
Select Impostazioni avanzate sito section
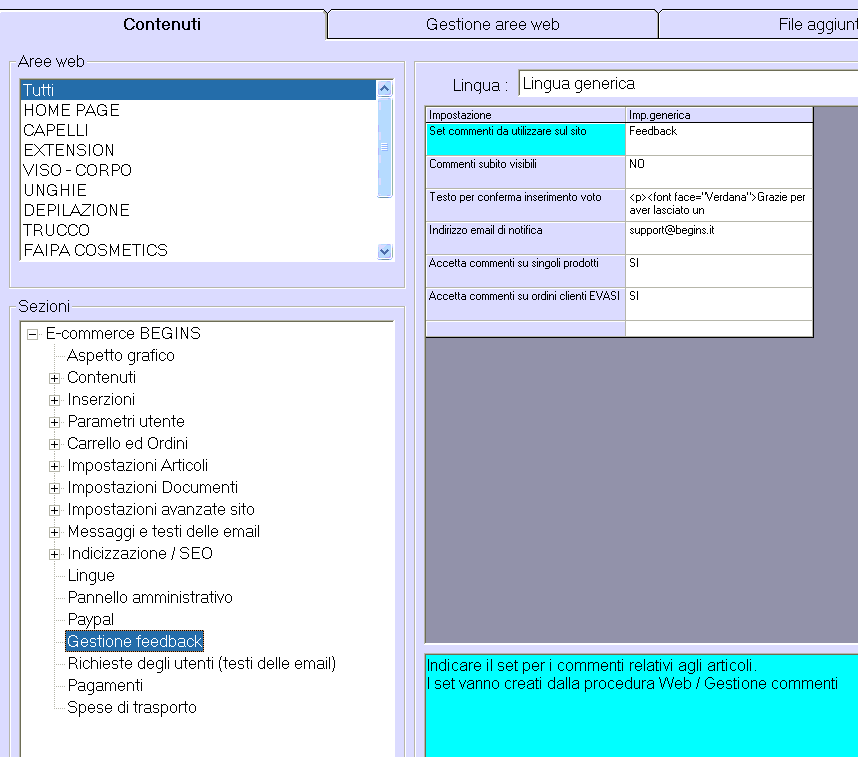(x=161, y=510)
